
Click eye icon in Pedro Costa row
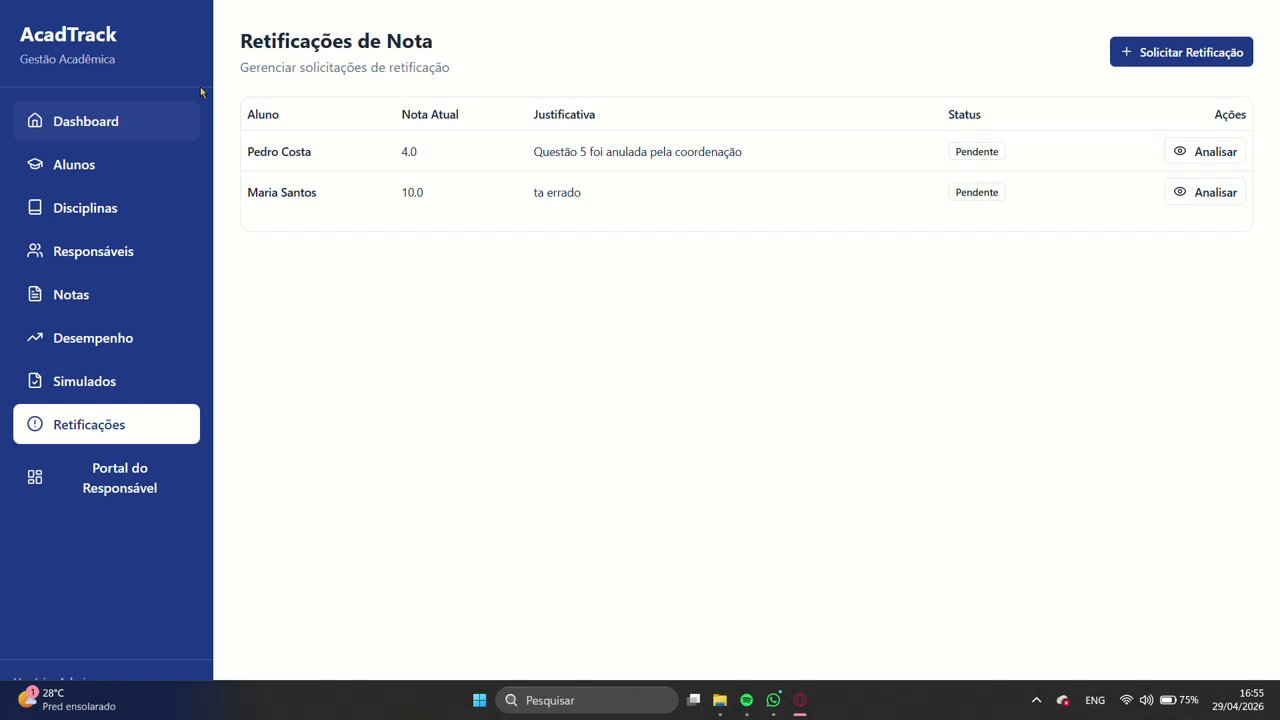pyautogui.click(x=1180, y=151)
